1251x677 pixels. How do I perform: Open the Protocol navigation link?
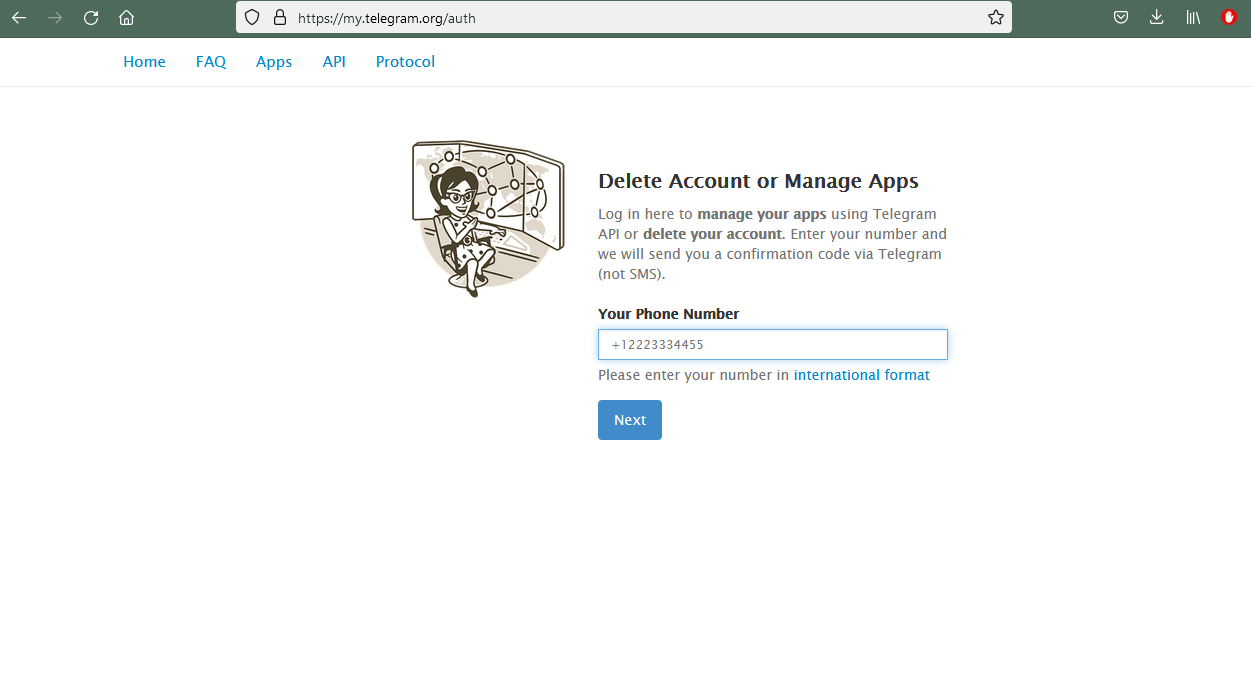405,62
